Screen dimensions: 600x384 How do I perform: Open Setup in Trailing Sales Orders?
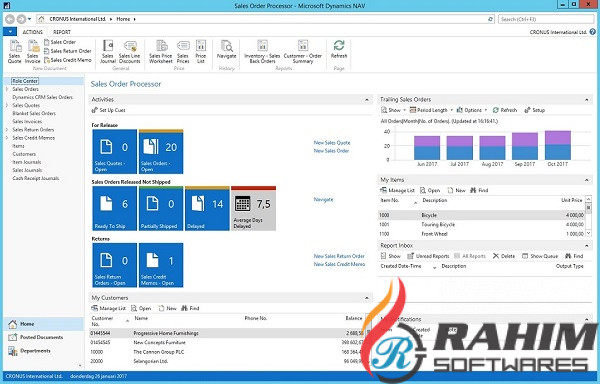click(x=535, y=110)
